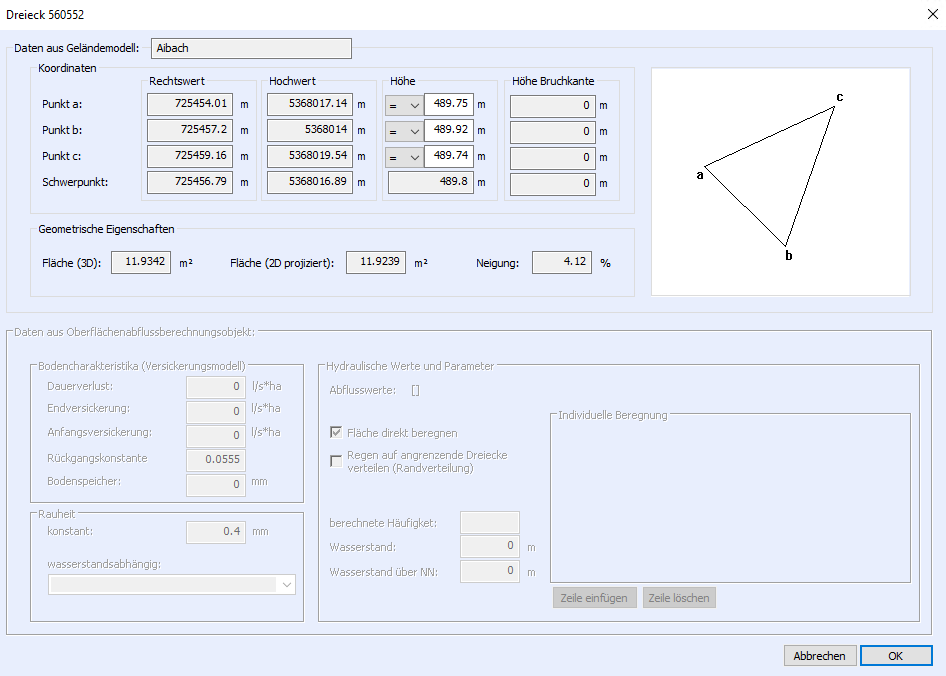The height and width of the screenshot is (676, 946).
Task: Click the Neigung percentage field
Action: (562, 263)
